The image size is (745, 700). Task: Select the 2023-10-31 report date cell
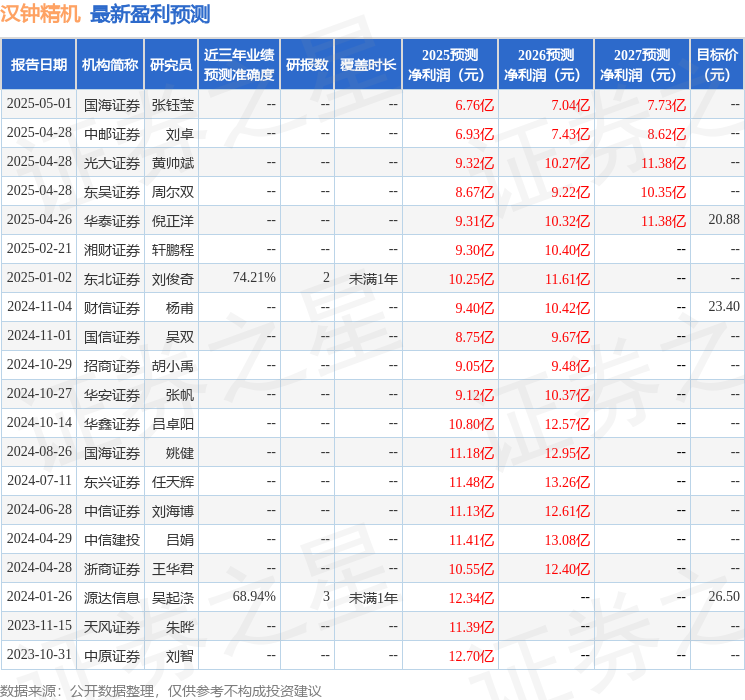point(40,655)
